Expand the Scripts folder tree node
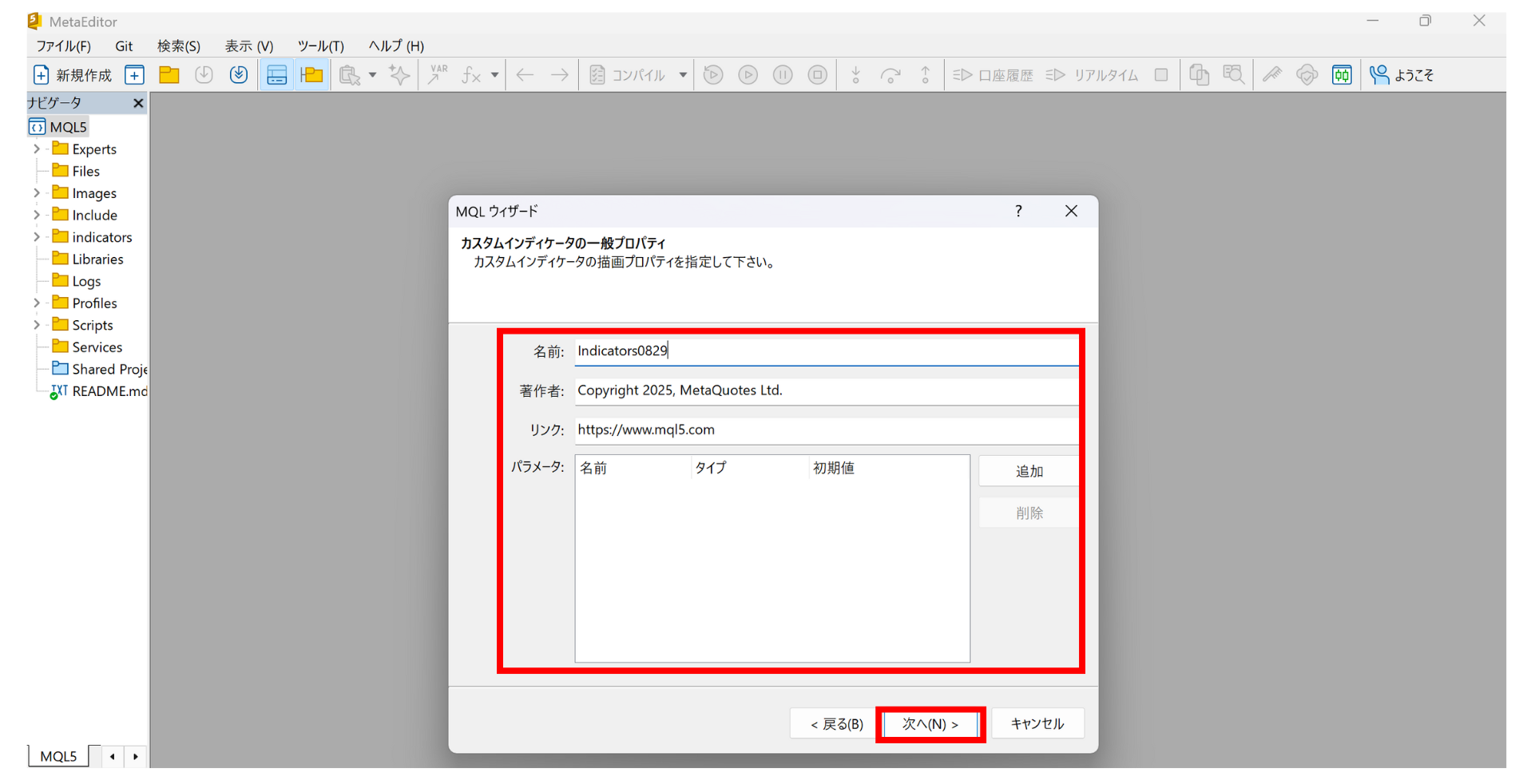 [x=37, y=325]
